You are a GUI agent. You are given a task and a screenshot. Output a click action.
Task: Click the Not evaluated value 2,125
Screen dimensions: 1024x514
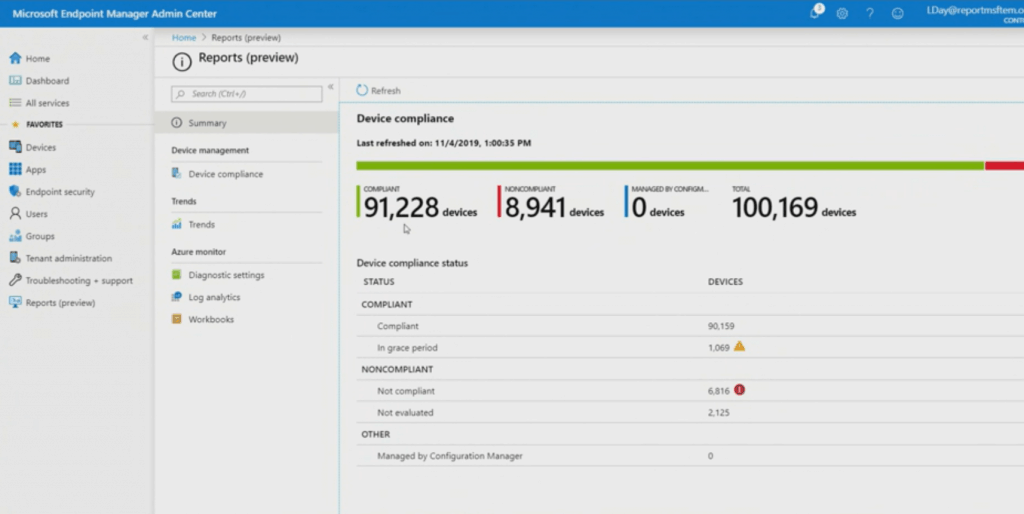(718, 412)
